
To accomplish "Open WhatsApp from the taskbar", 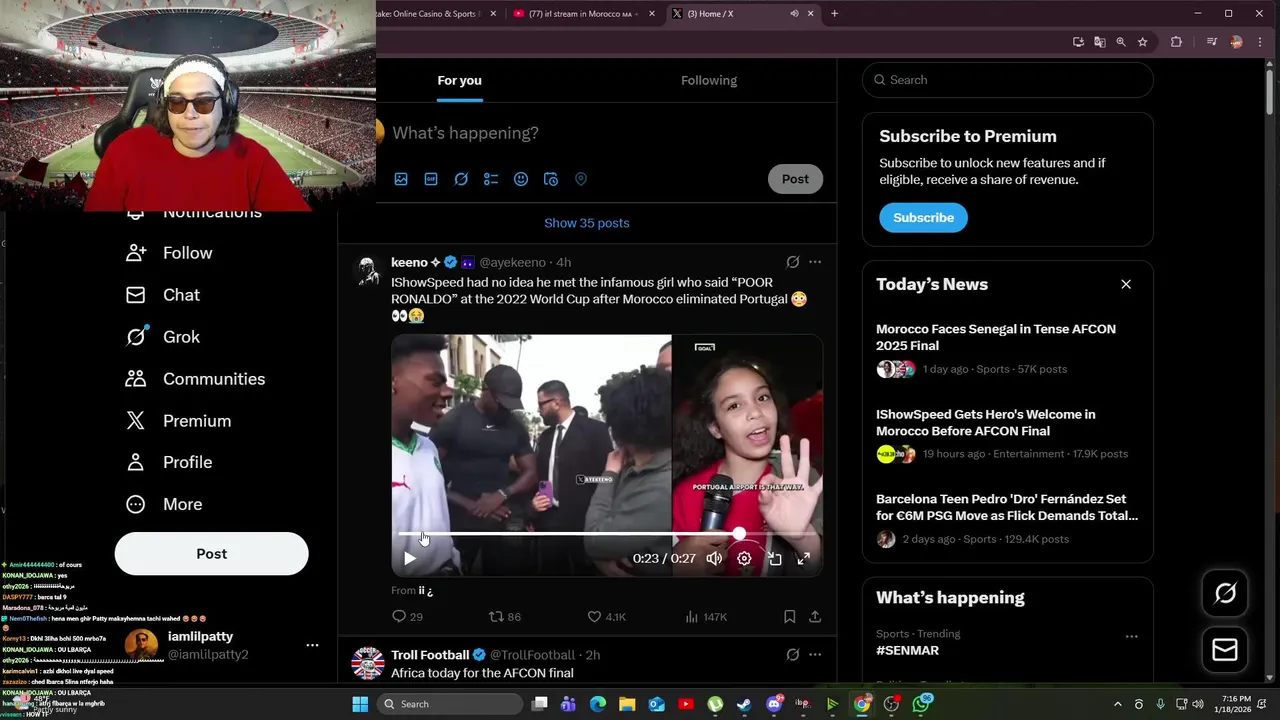I will (921, 704).
